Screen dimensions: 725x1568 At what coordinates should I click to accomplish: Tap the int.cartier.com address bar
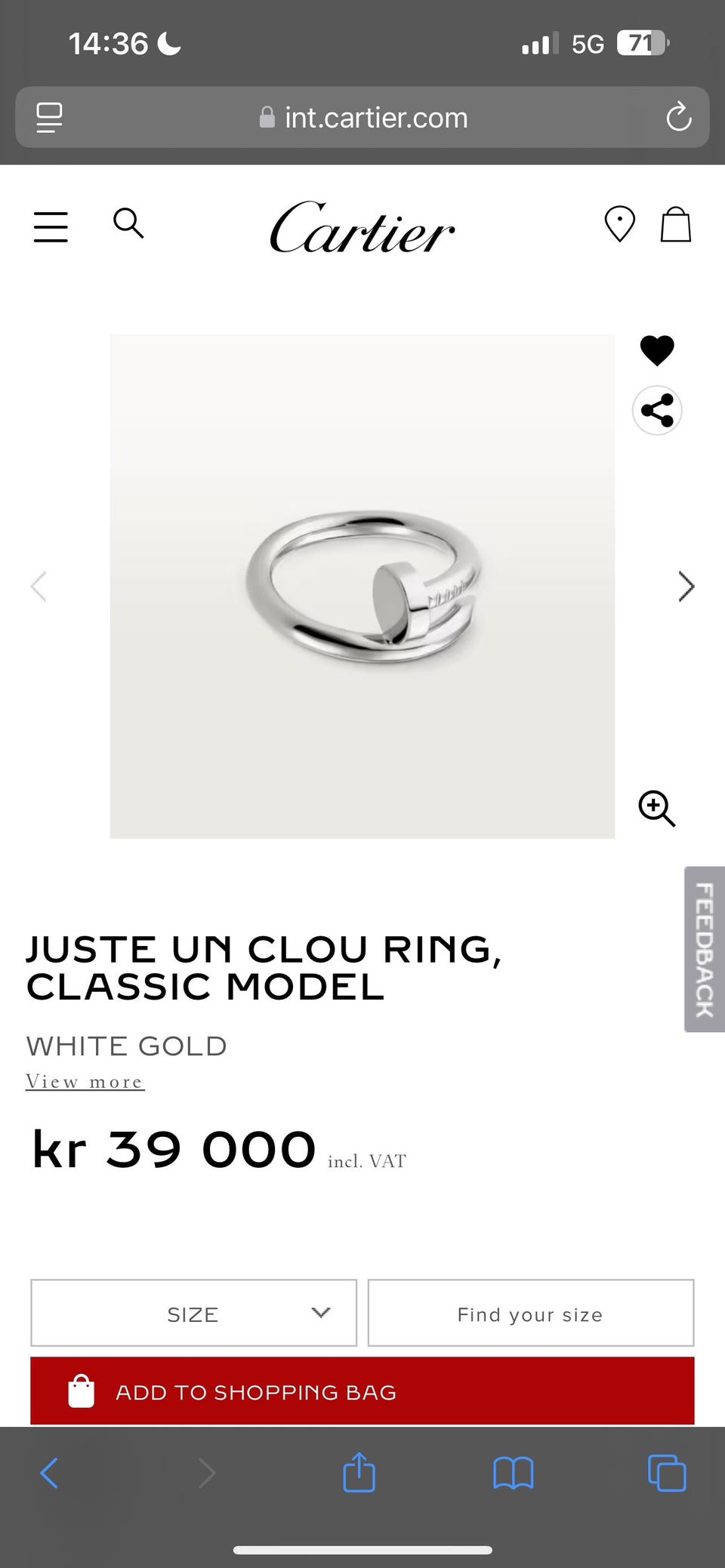[x=362, y=117]
